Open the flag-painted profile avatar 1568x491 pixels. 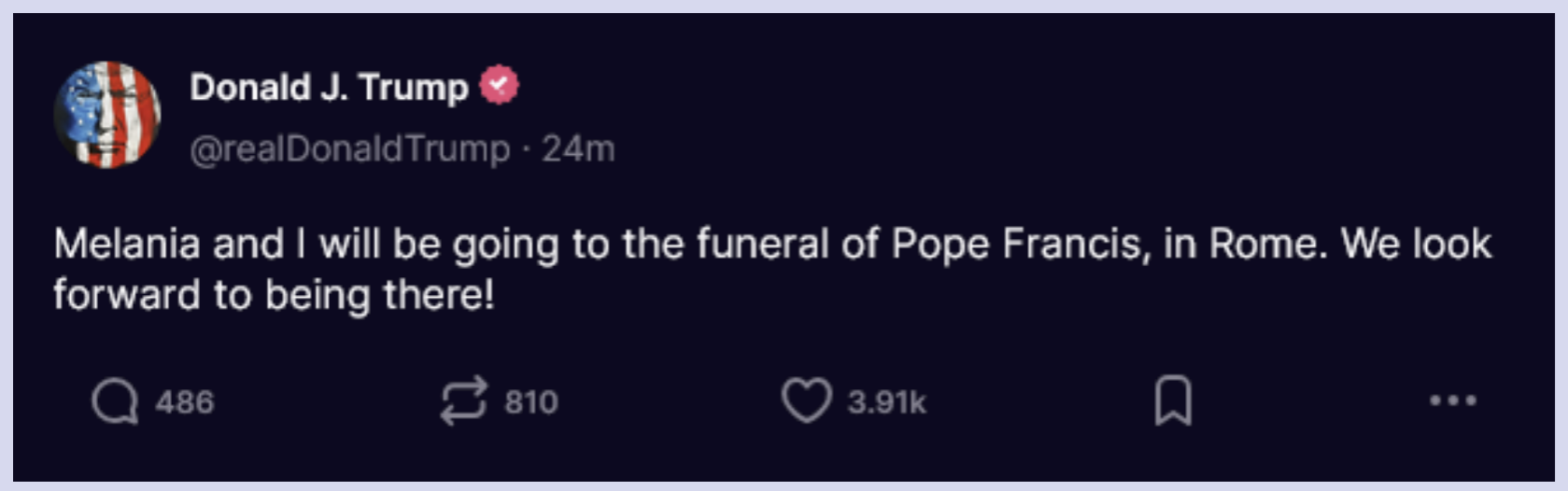pyautogui.click(x=107, y=115)
